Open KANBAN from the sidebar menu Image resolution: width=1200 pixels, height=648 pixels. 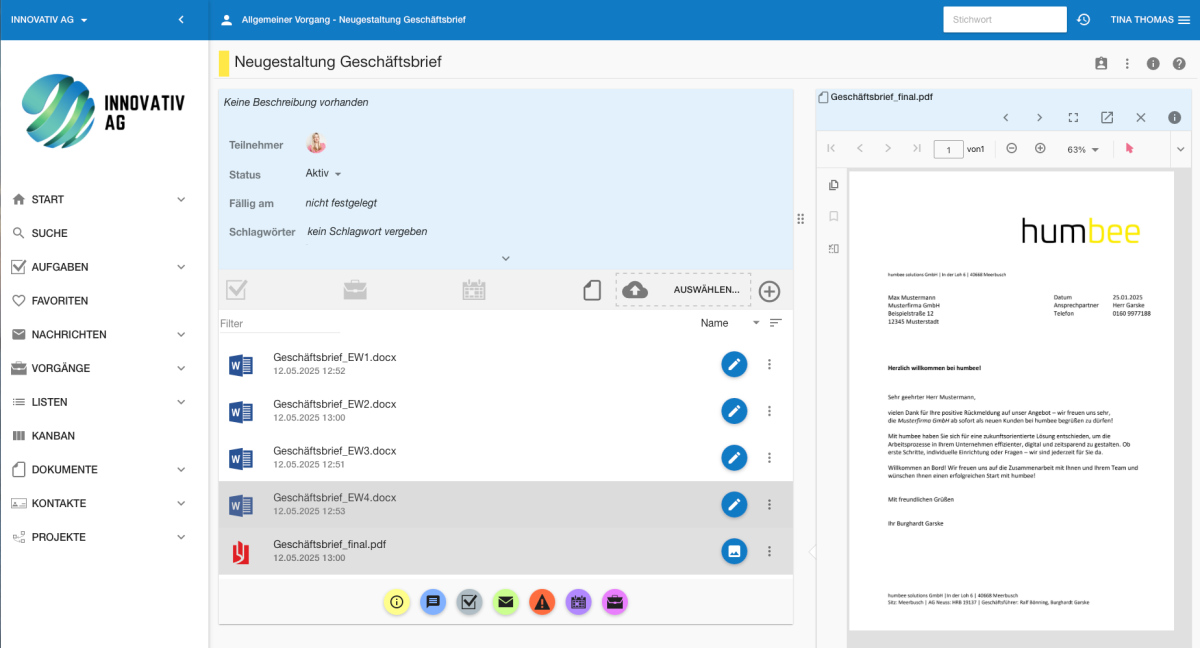(53, 436)
